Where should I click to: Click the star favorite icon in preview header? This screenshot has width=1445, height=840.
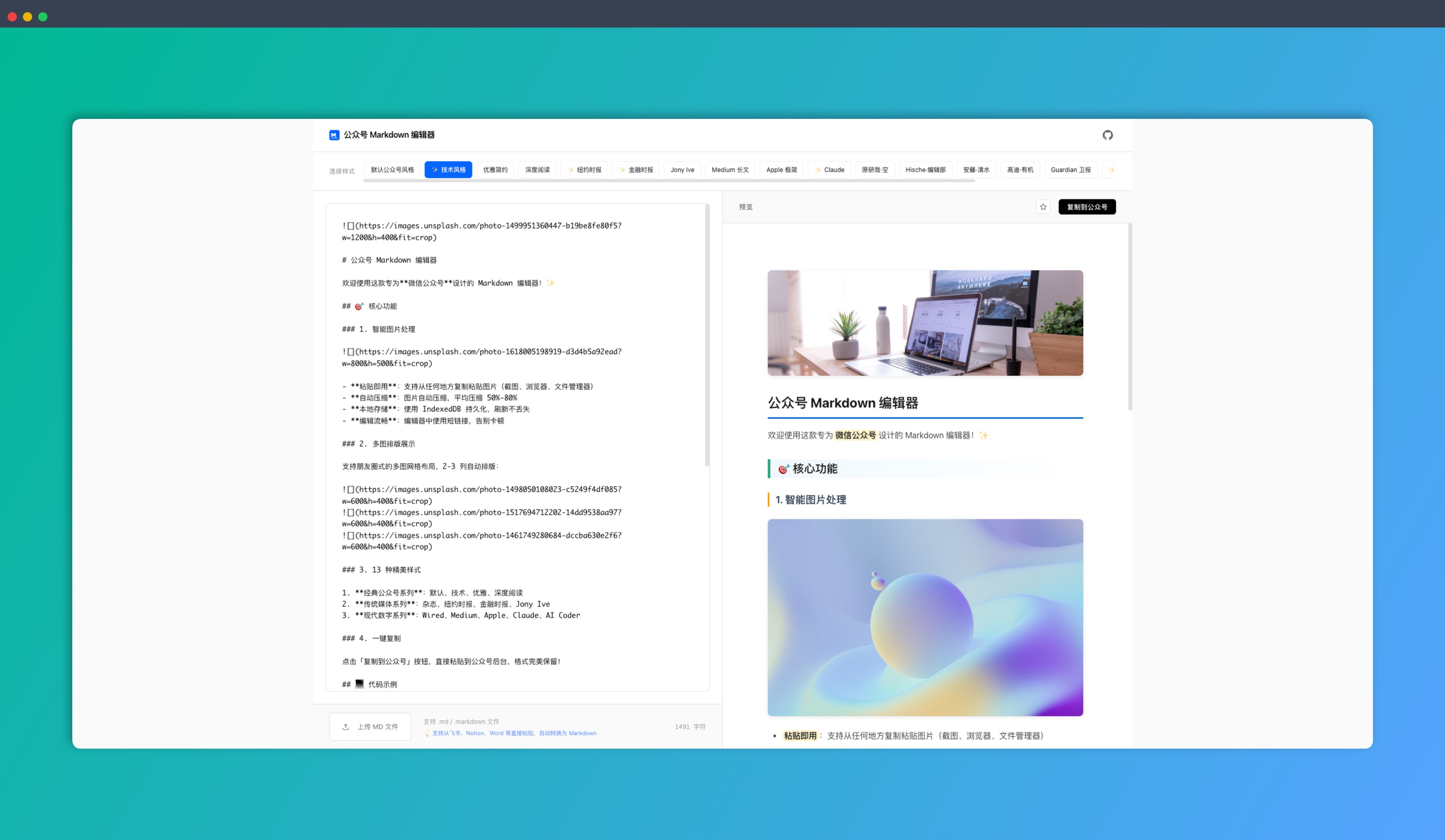(1043, 207)
